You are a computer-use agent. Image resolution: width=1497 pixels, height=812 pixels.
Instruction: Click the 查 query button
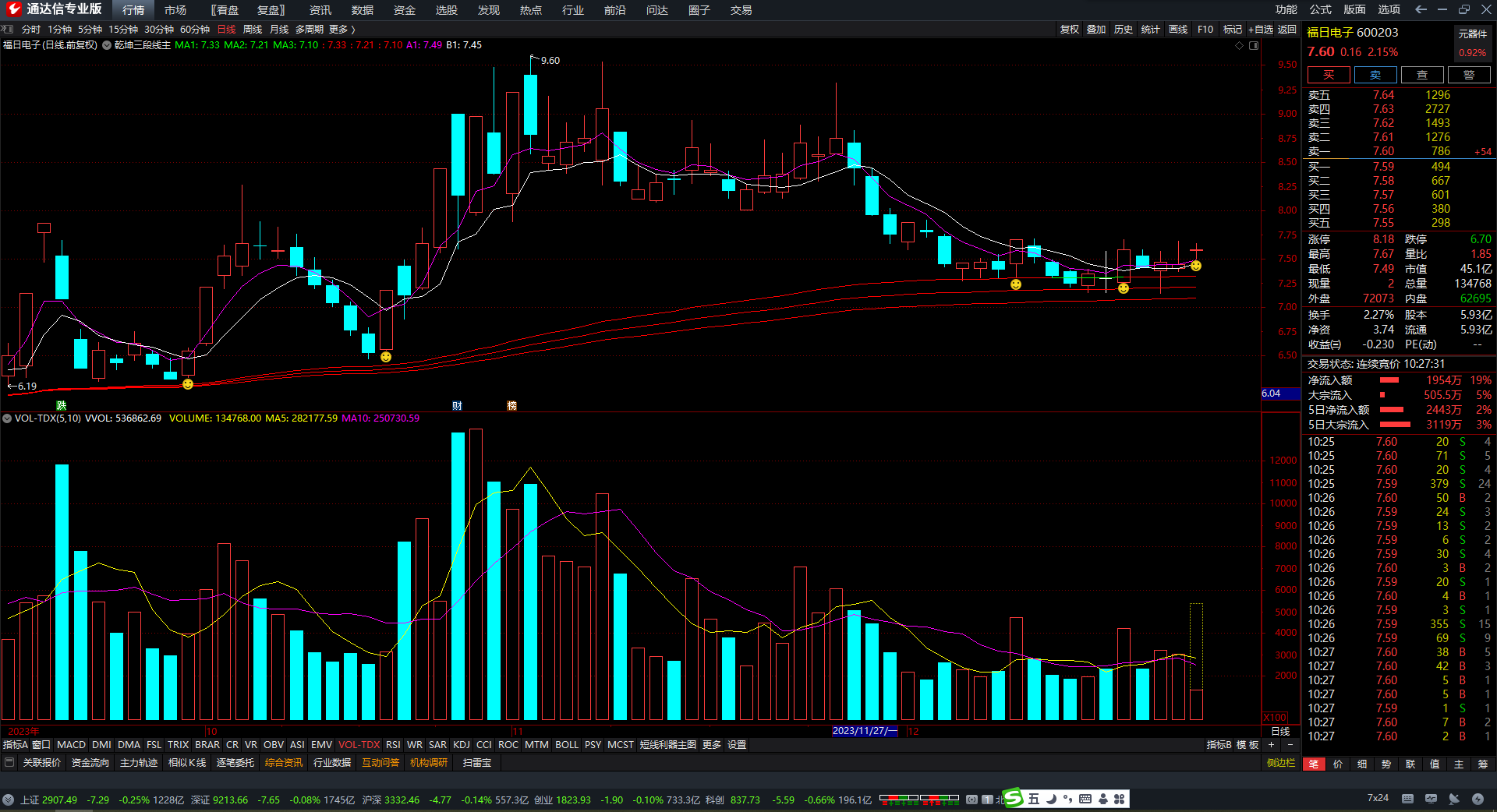point(1422,75)
